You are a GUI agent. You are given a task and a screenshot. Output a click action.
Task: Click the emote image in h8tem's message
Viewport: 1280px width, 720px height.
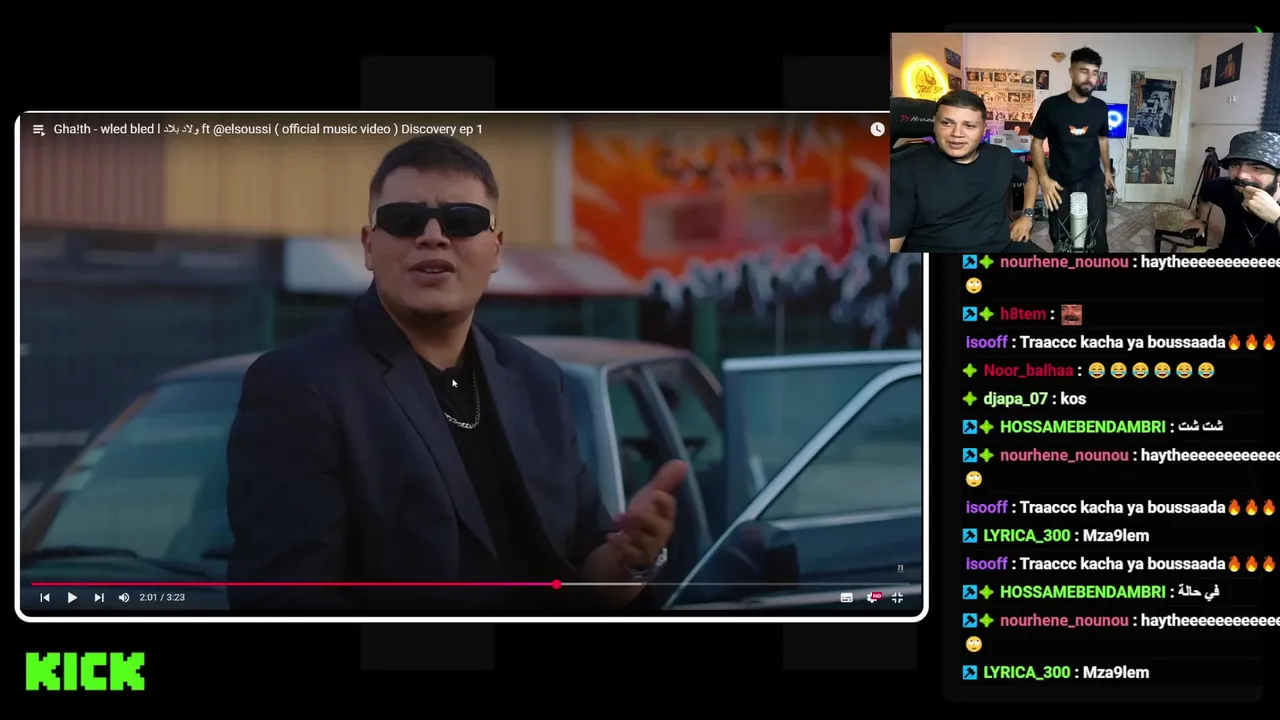point(1071,314)
